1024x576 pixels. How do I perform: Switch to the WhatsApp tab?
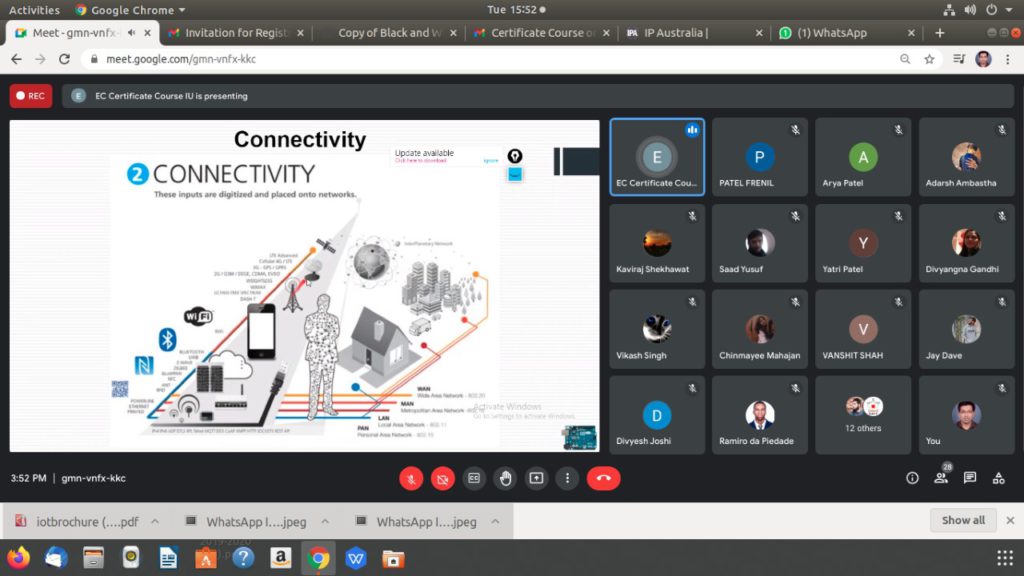tap(839, 33)
